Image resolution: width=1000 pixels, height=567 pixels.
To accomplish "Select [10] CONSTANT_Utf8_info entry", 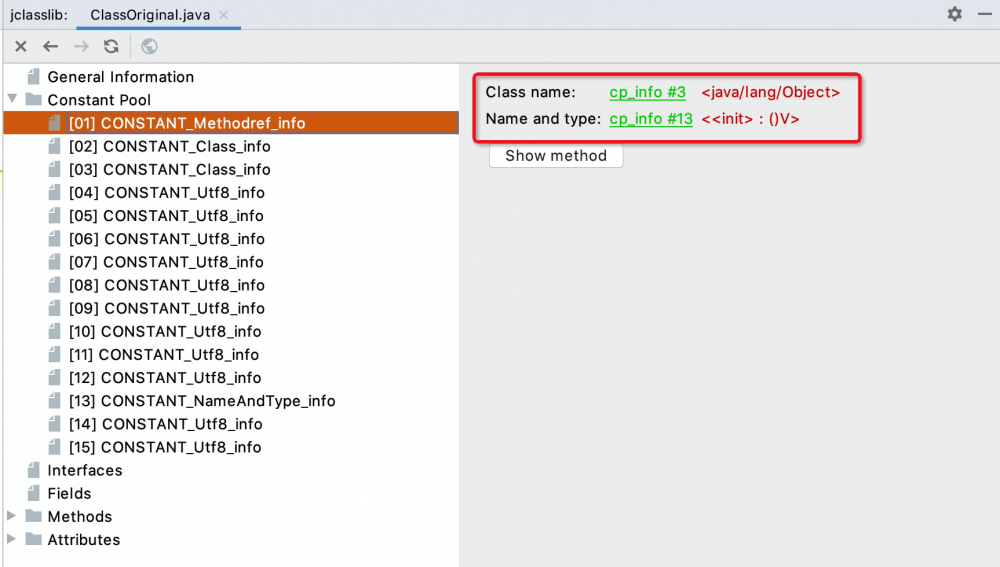I will pos(165,331).
